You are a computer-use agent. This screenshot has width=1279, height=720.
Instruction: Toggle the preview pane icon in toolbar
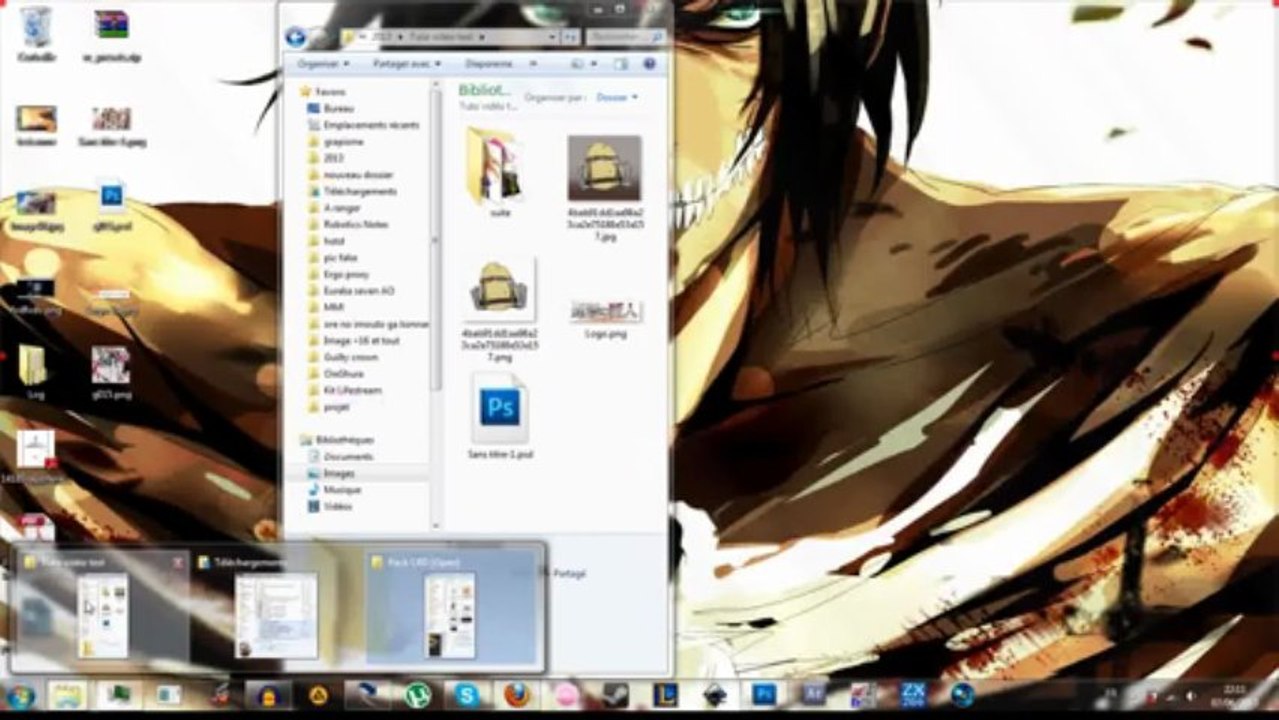click(621, 64)
